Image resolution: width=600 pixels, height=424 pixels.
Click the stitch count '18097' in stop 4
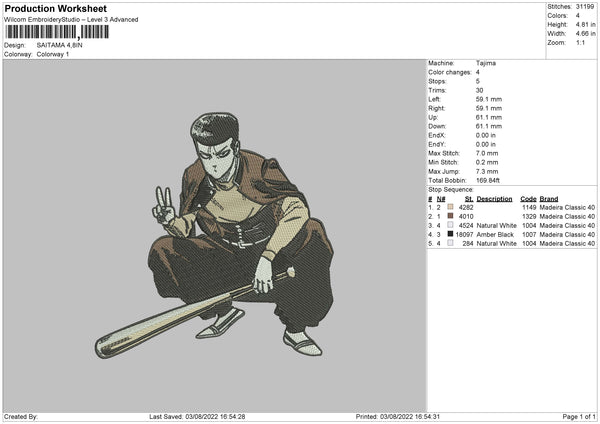[x=465, y=234]
